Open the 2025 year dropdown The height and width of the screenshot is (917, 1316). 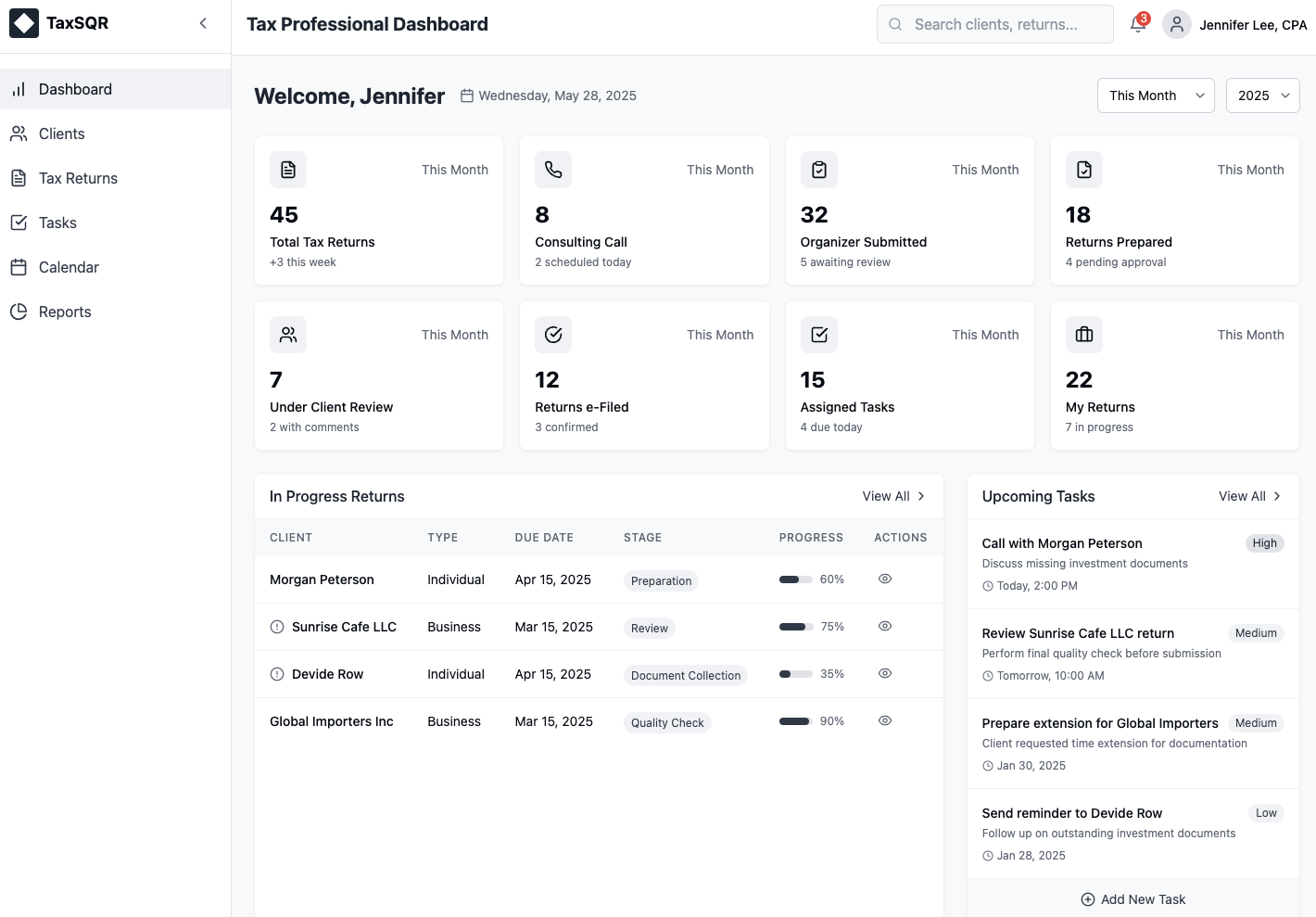coord(1262,96)
